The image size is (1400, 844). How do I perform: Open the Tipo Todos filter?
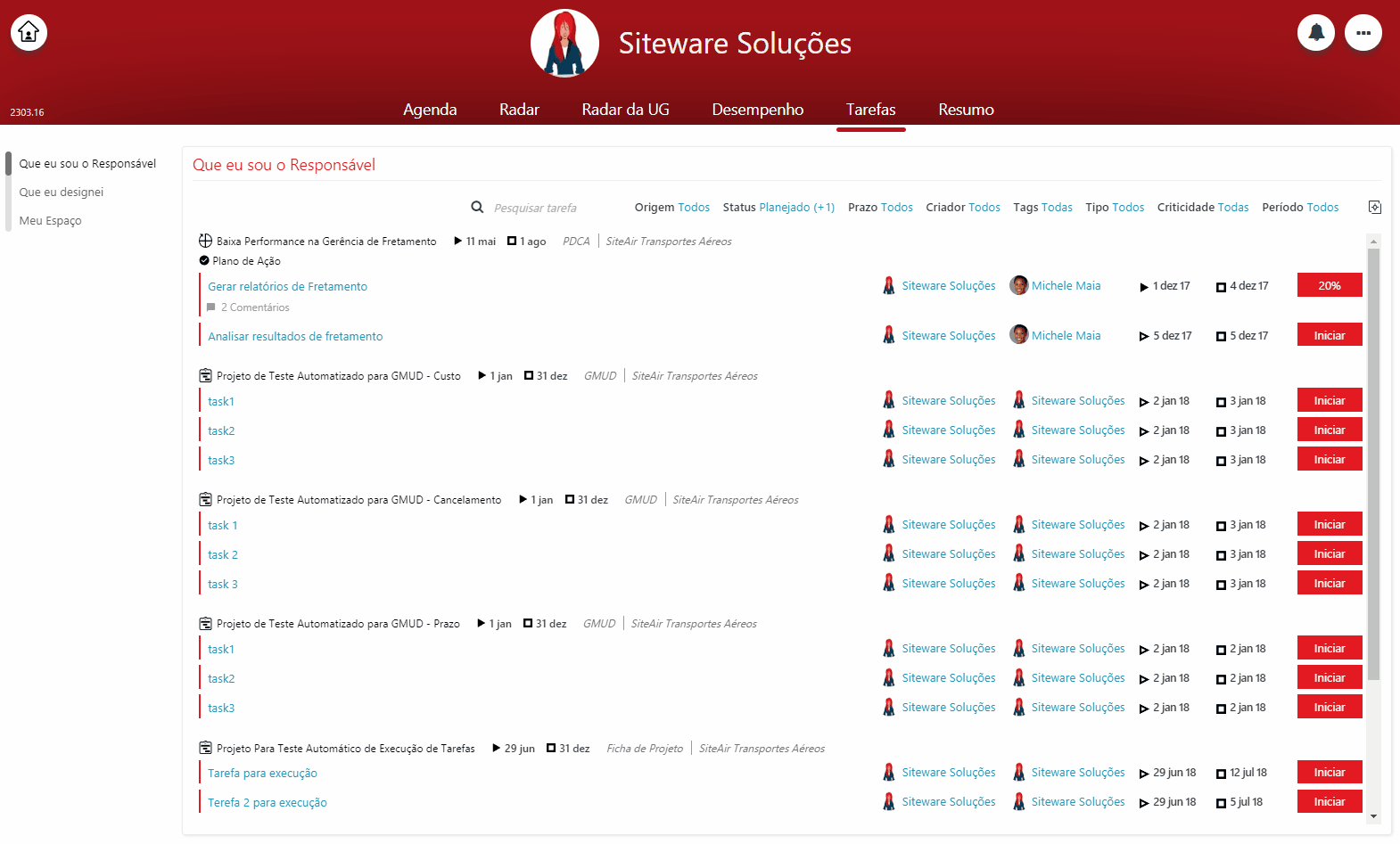(x=1115, y=208)
